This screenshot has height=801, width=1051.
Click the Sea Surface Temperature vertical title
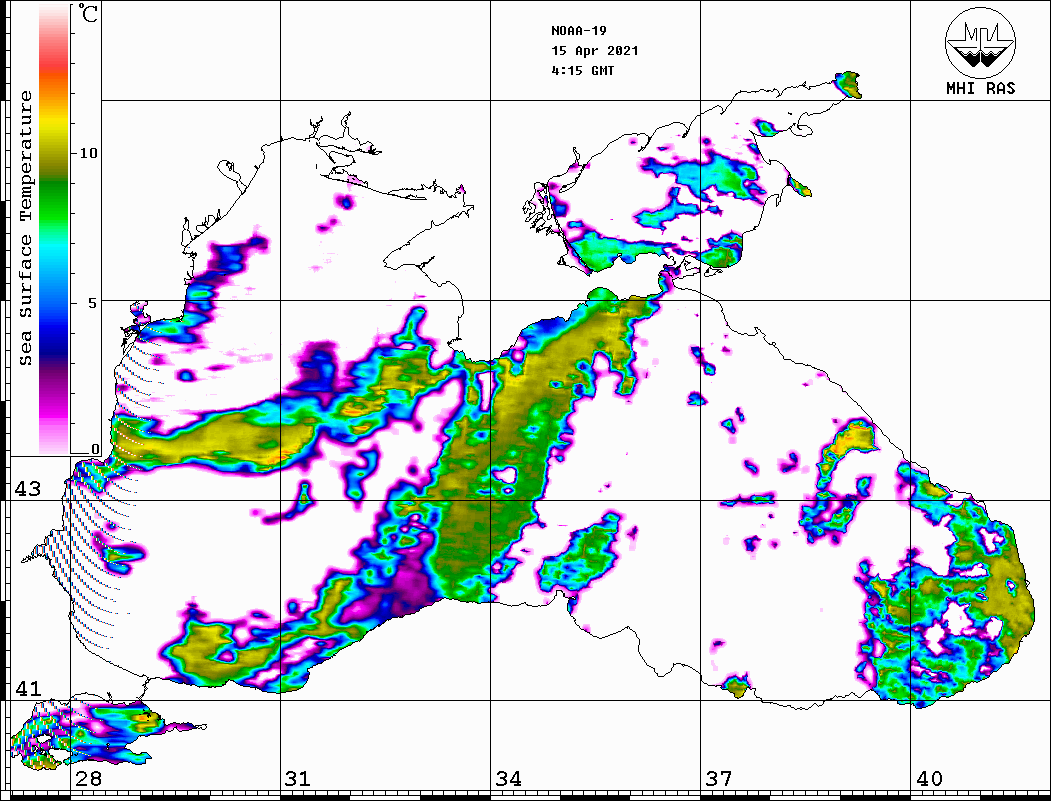pyautogui.click(x=25, y=228)
